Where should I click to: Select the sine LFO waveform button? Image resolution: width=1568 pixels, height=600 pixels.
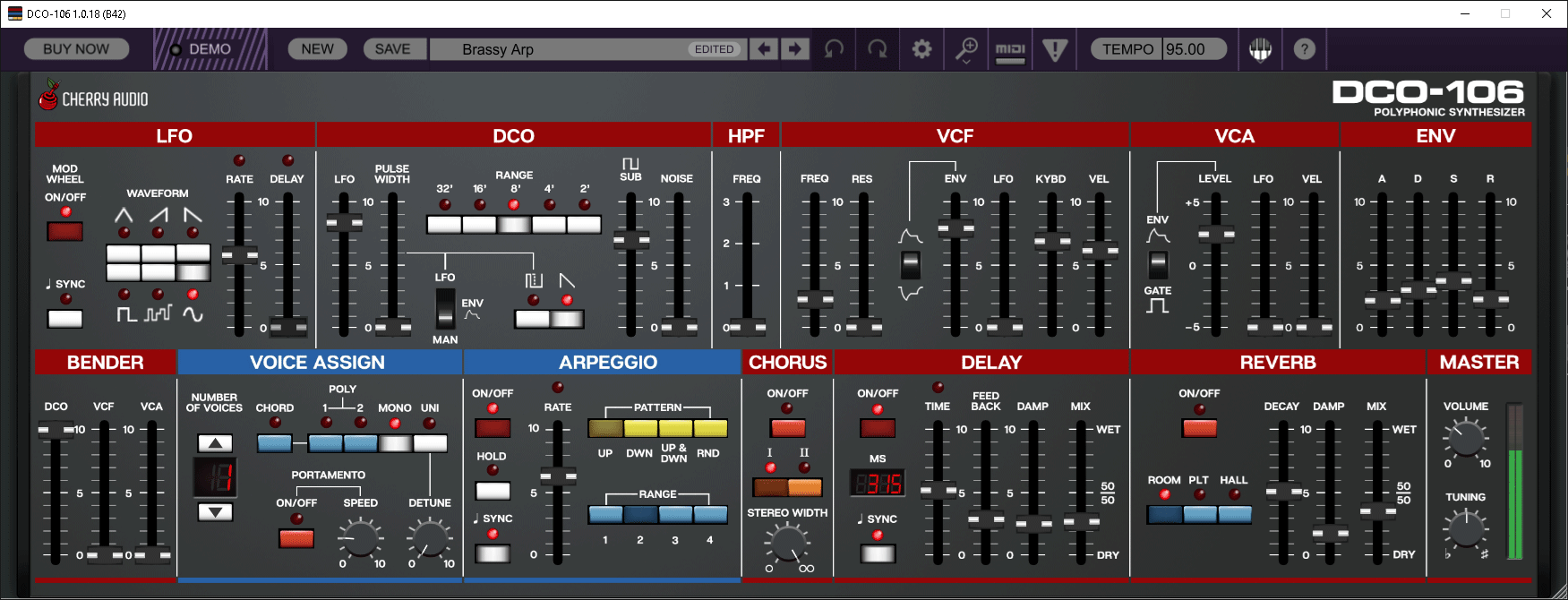coord(193,272)
